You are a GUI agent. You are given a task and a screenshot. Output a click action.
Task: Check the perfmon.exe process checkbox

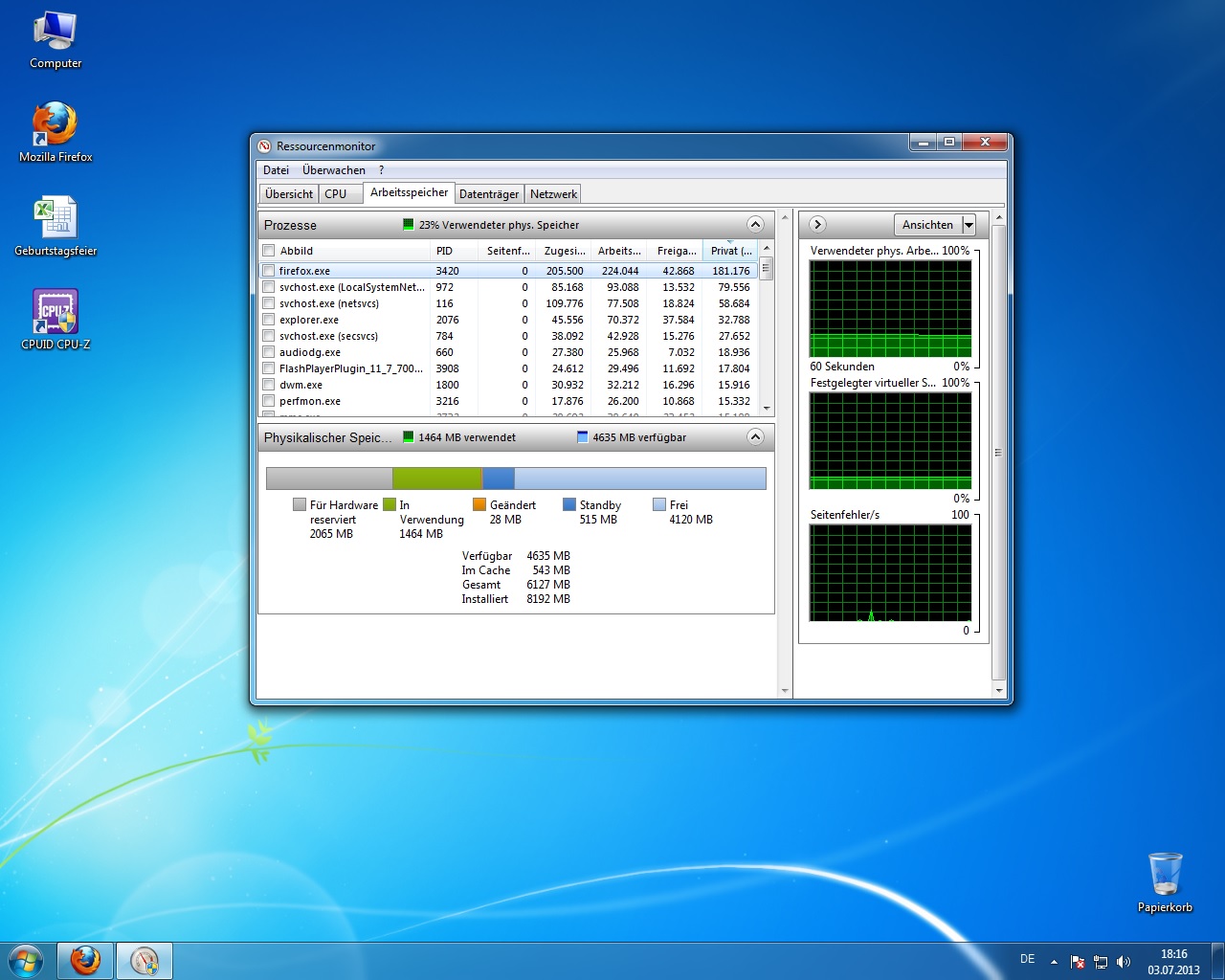pyautogui.click(x=269, y=401)
